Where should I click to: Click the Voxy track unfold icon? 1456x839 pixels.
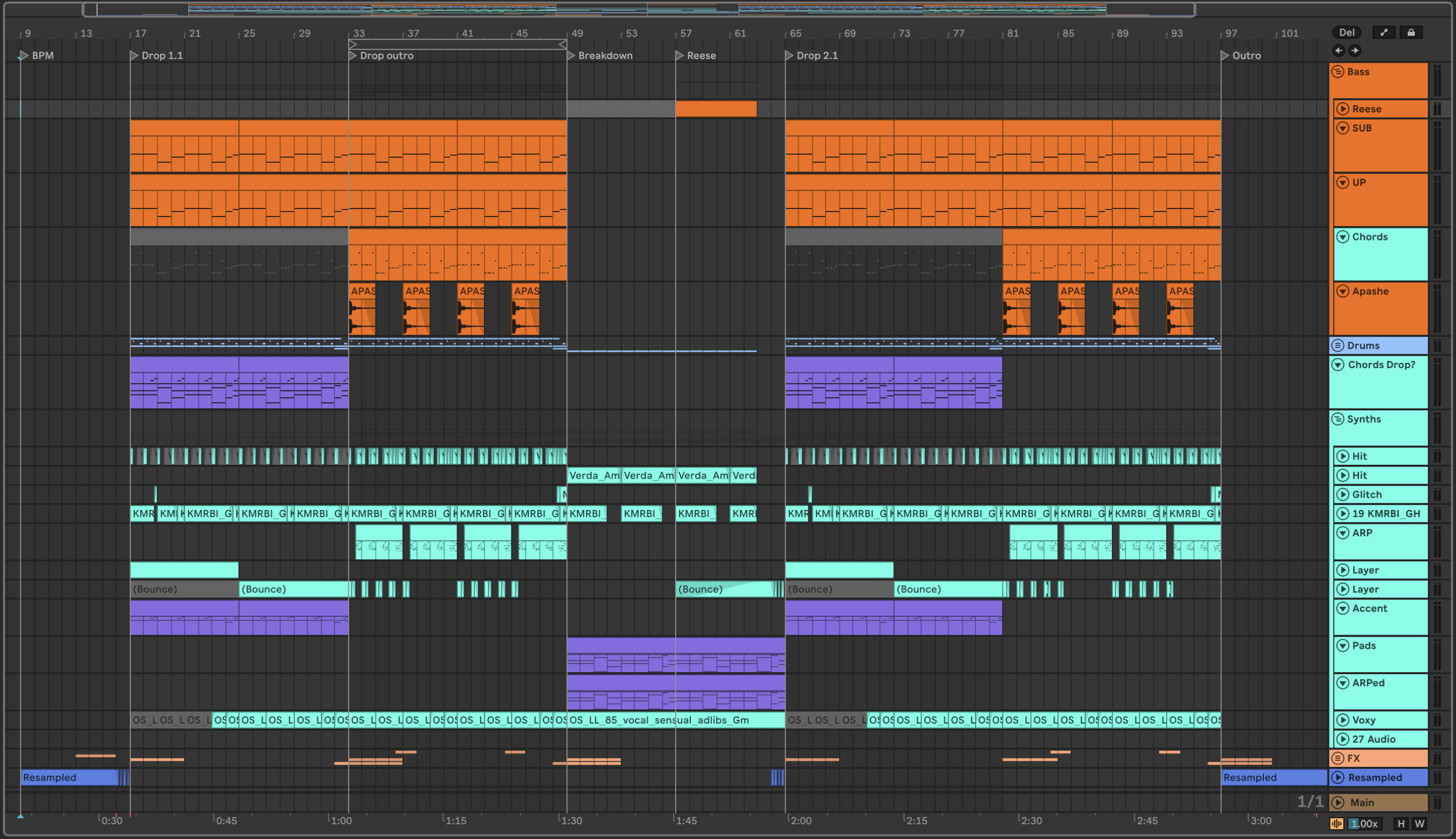click(1343, 720)
